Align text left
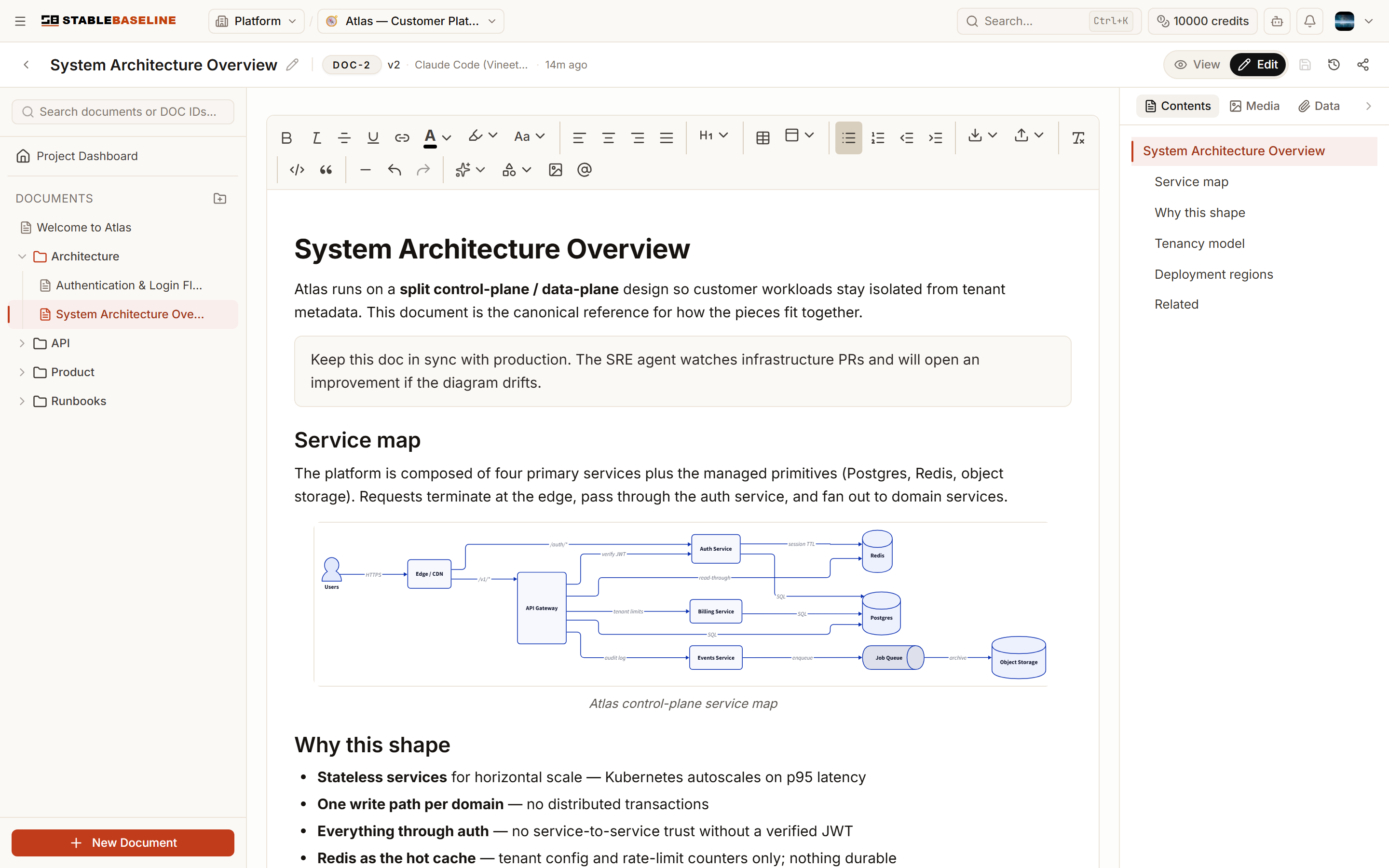Image resolution: width=1389 pixels, height=868 pixels. 579,138
